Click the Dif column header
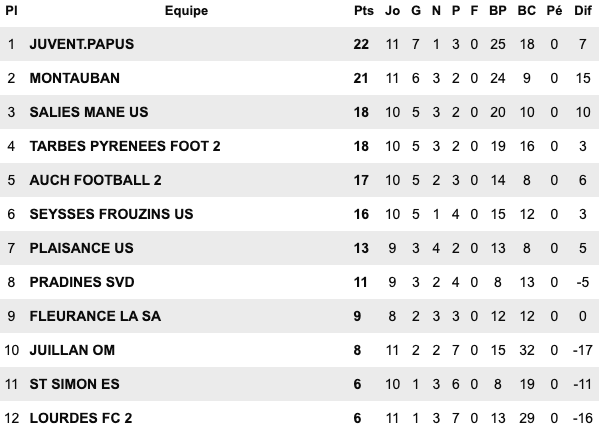This screenshot has width=604, height=433. (583, 11)
